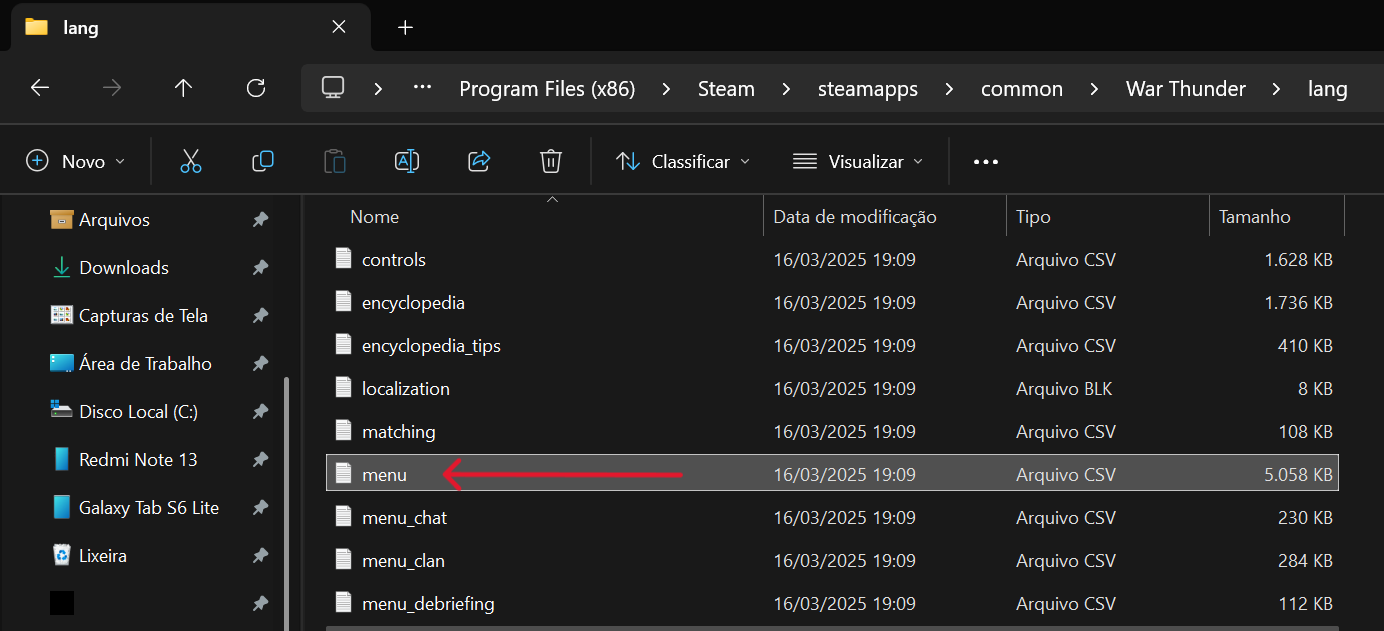The width and height of the screenshot is (1384, 631).
Task: Sort files by Tamanho column header
Action: (1255, 217)
